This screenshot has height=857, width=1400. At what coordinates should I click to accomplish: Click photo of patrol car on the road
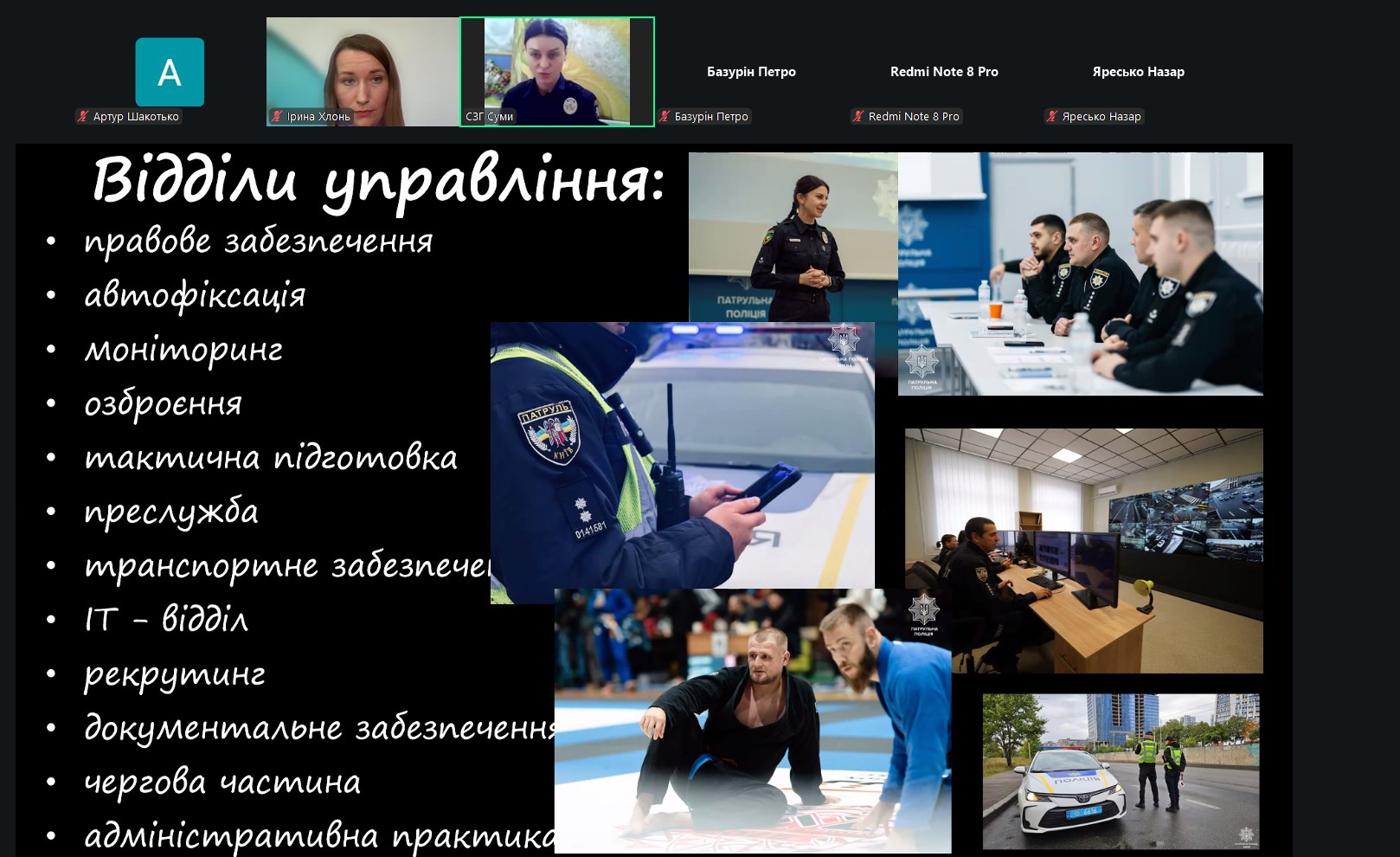[1121, 770]
